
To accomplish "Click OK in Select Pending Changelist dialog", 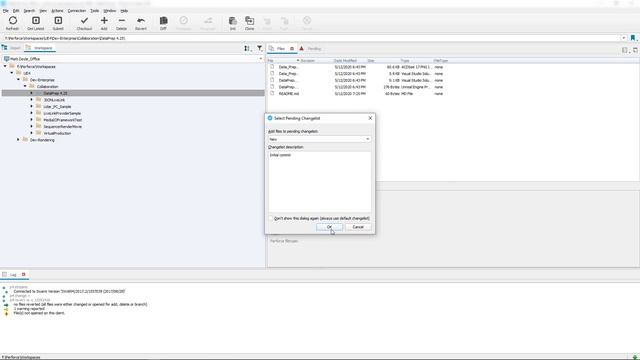I will pyautogui.click(x=329, y=227).
